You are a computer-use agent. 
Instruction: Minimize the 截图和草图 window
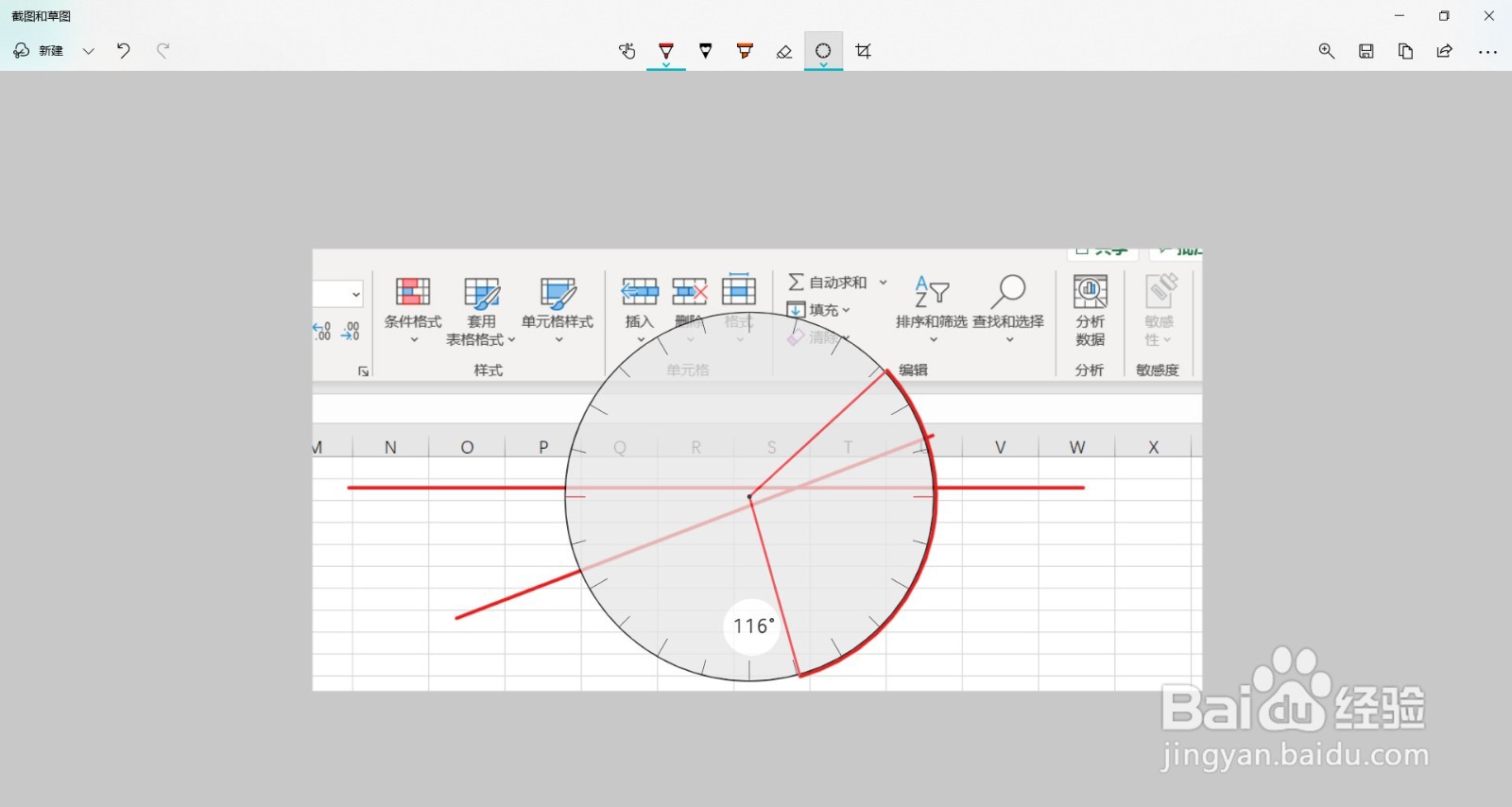pos(1400,16)
